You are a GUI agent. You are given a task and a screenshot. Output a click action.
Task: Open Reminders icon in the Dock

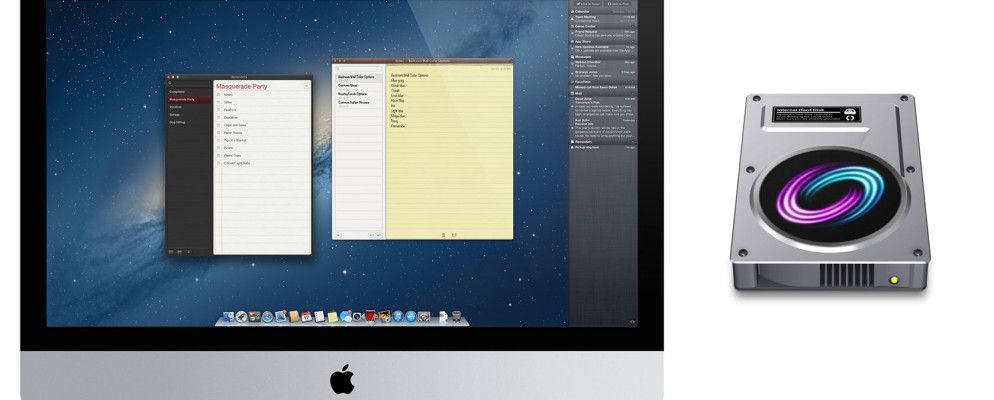(x=320, y=316)
